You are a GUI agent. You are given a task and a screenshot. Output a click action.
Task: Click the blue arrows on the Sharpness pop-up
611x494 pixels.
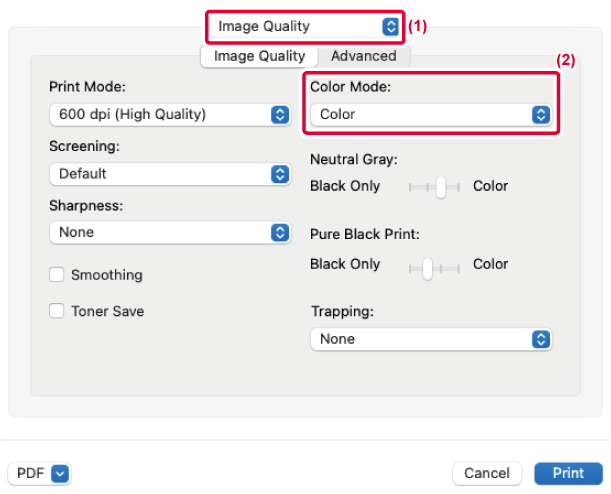[280, 232]
